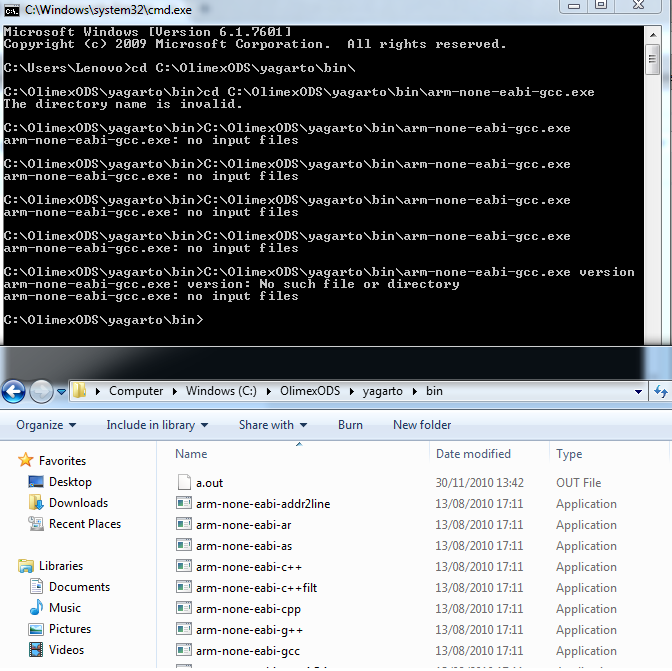Click the folder icon in address bar

[79, 391]
